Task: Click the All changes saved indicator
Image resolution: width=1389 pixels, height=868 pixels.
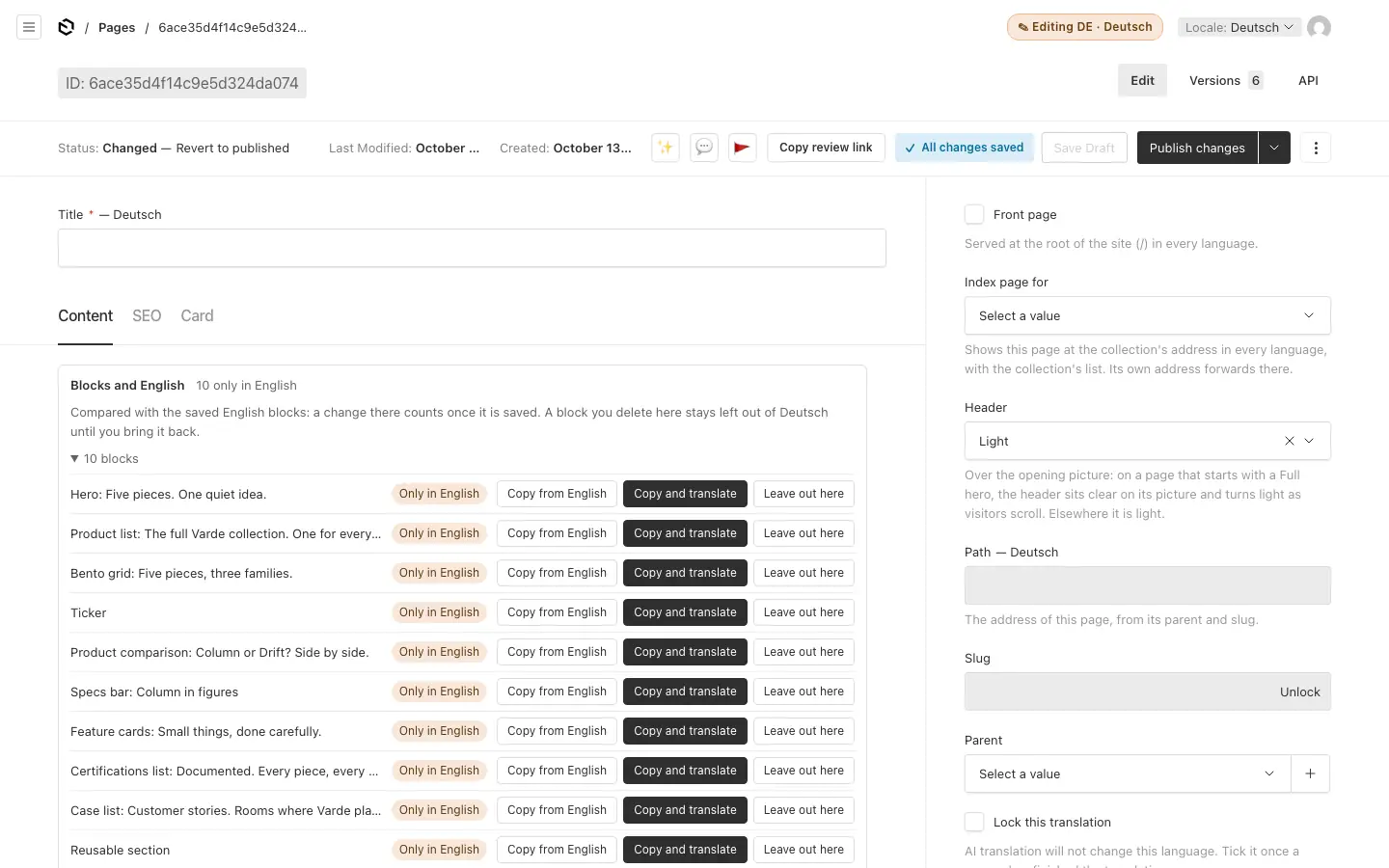Action: tap(965, 148)
